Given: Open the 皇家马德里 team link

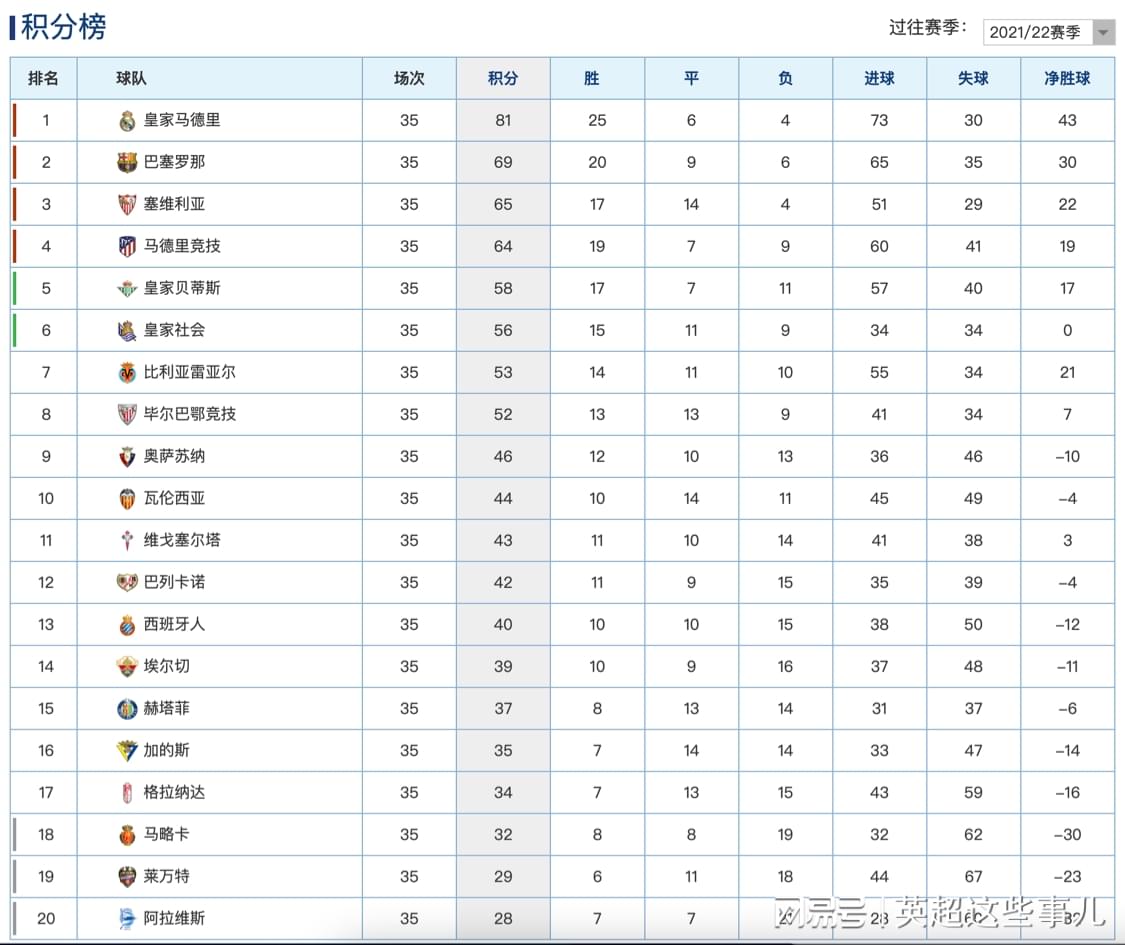Looking at the screenshot, I should pos(182,120).
